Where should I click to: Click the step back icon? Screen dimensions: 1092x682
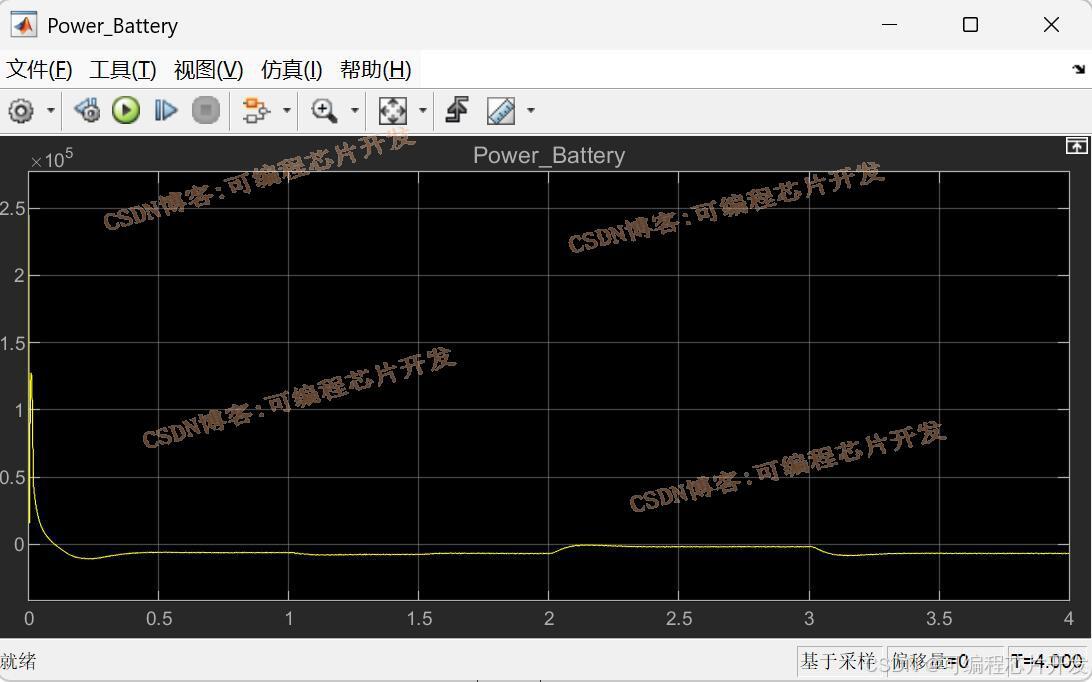87,110
